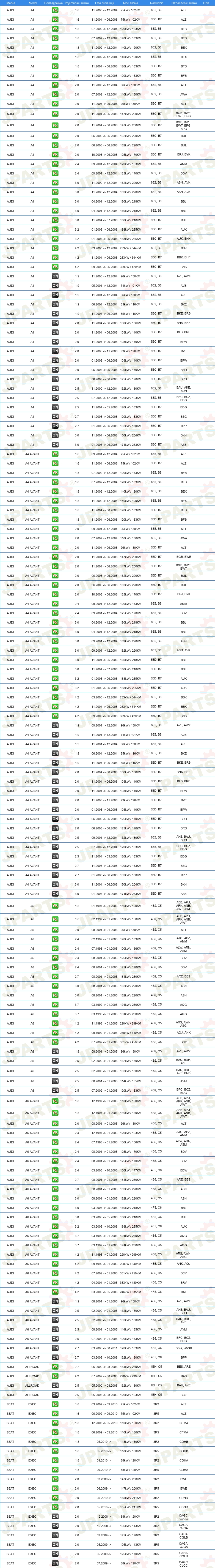The image size is (215, 1568).
Task: Click the BAS engine code cell
Action: point(183,1376)
